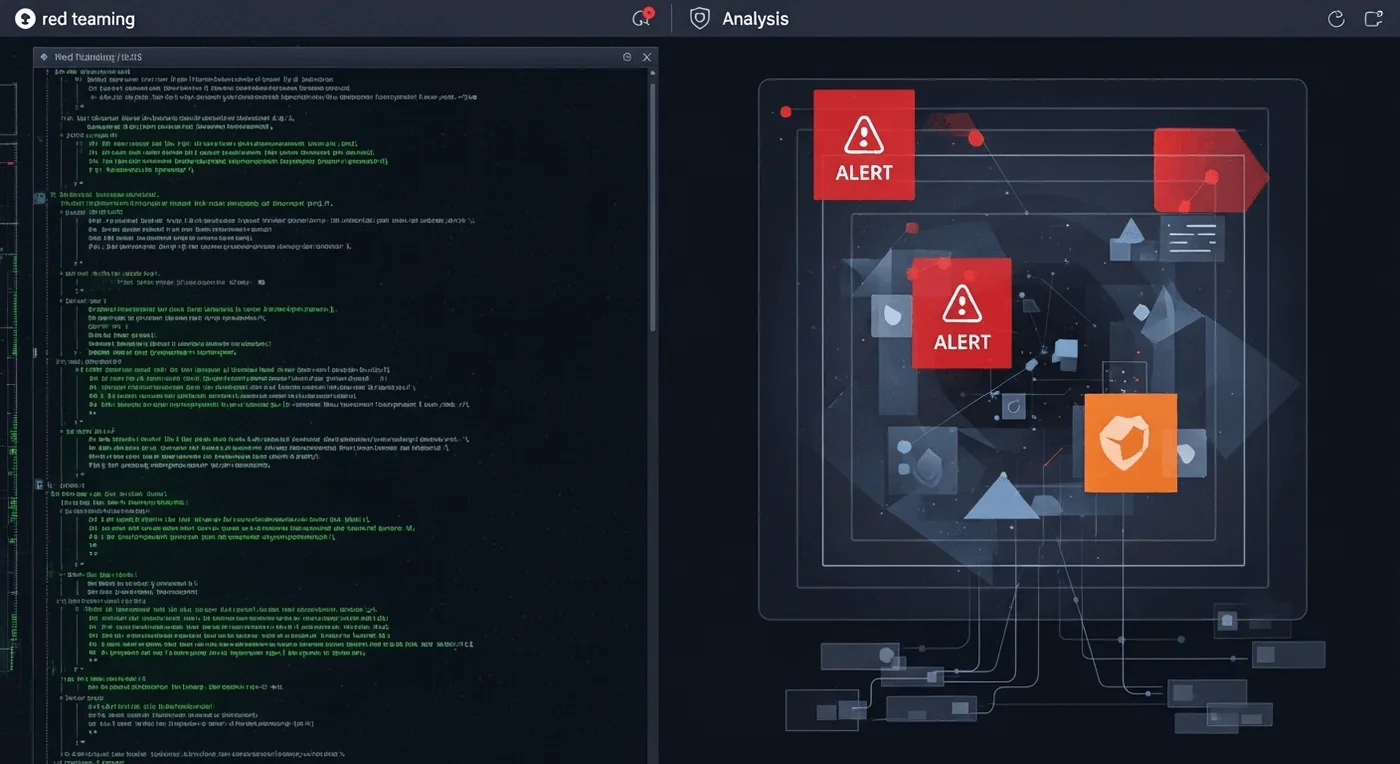
Task: Click the red teaming title text
Action: pos(88,19)
